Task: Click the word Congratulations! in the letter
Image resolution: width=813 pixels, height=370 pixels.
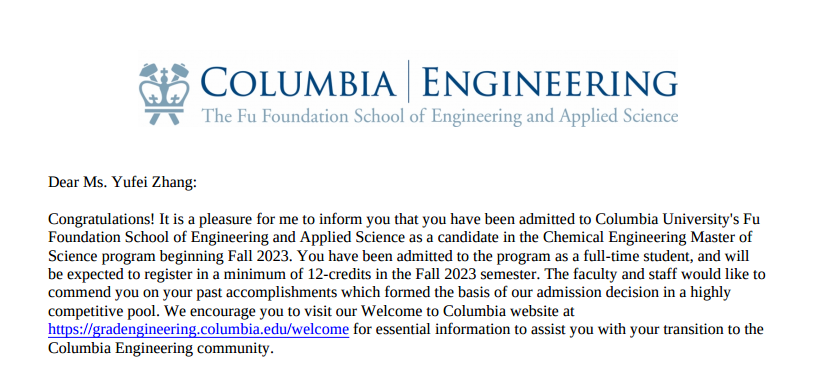Action: 102,220
